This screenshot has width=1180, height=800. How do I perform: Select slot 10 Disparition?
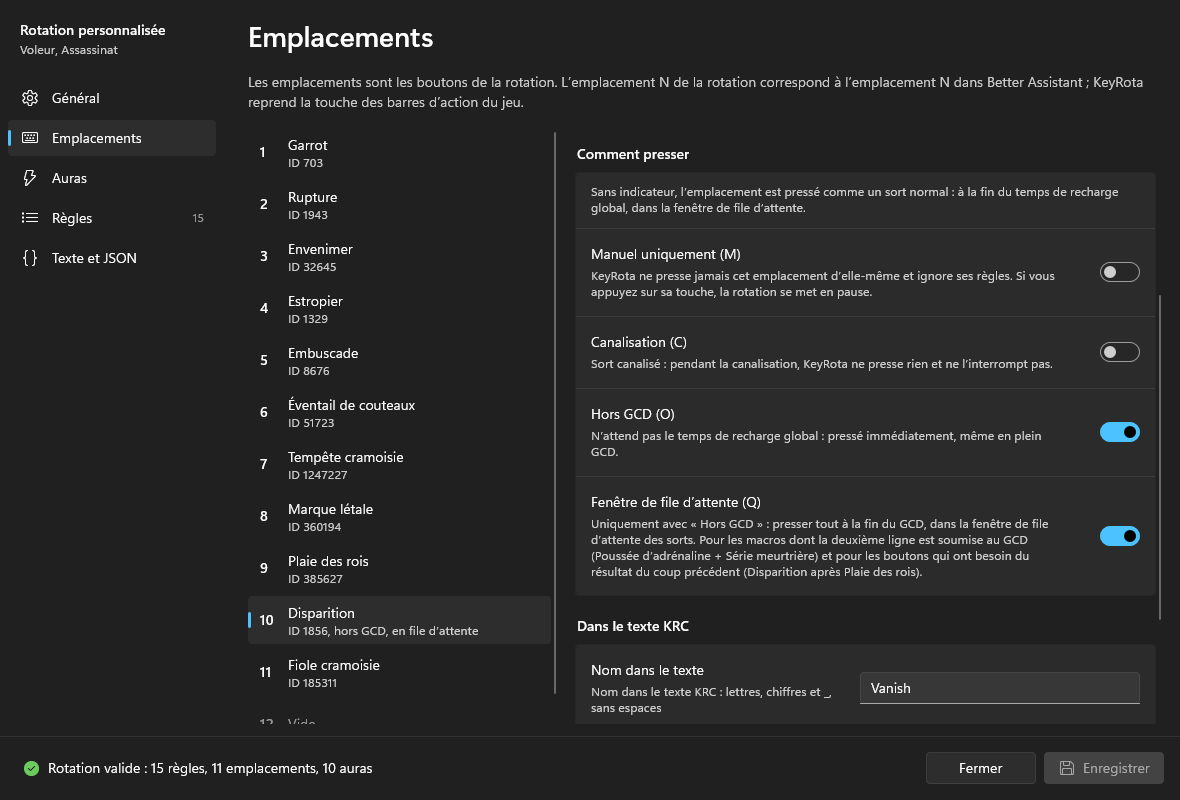click(x=399, y=620)
